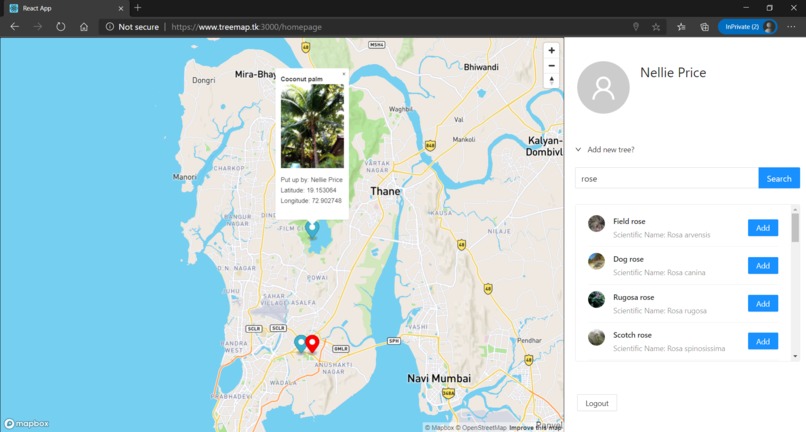
Task: Close the React App tab
Action: pyautogui.click(x=121, y=8)
